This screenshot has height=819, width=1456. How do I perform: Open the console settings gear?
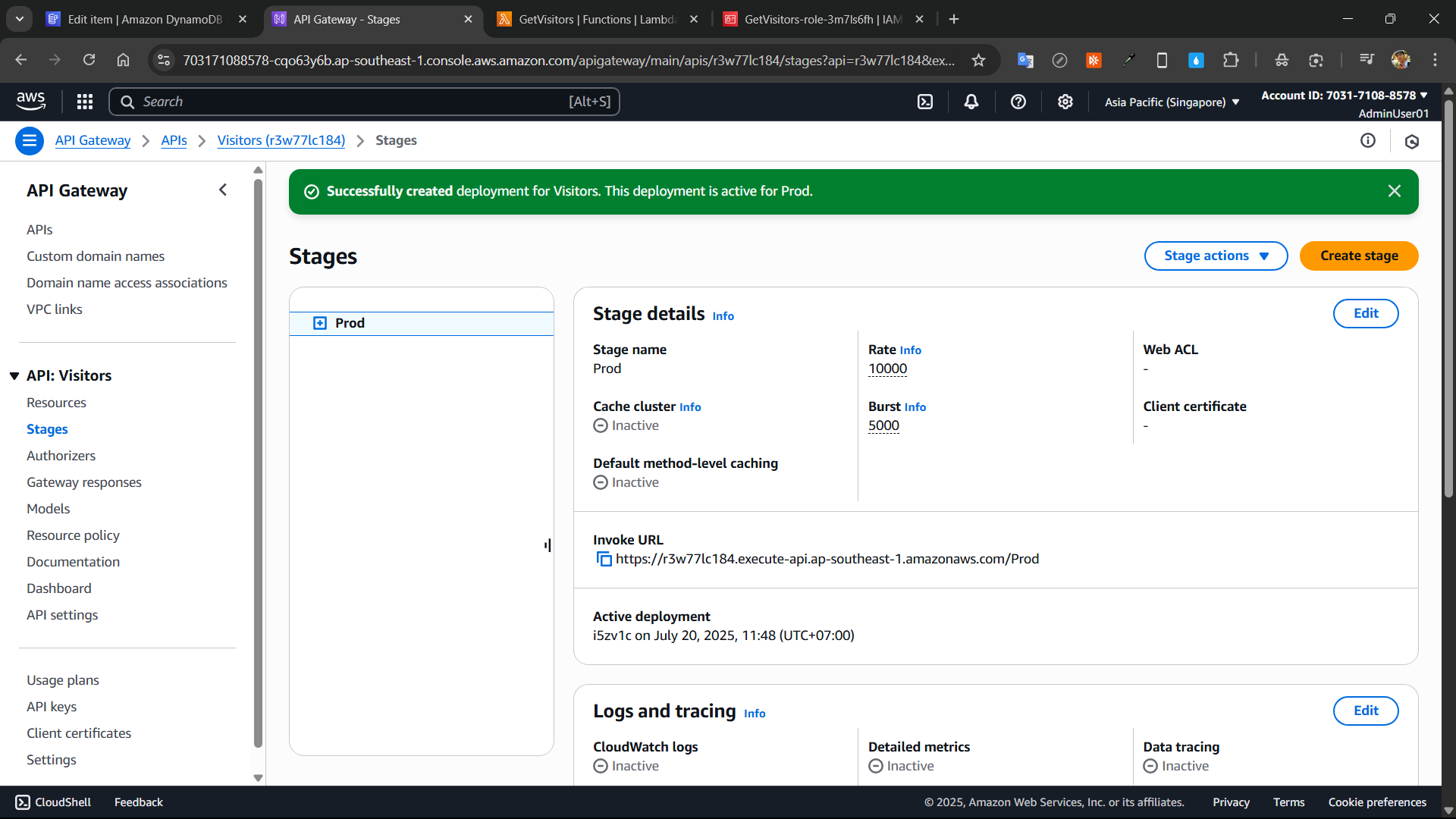click(1065, 102)
